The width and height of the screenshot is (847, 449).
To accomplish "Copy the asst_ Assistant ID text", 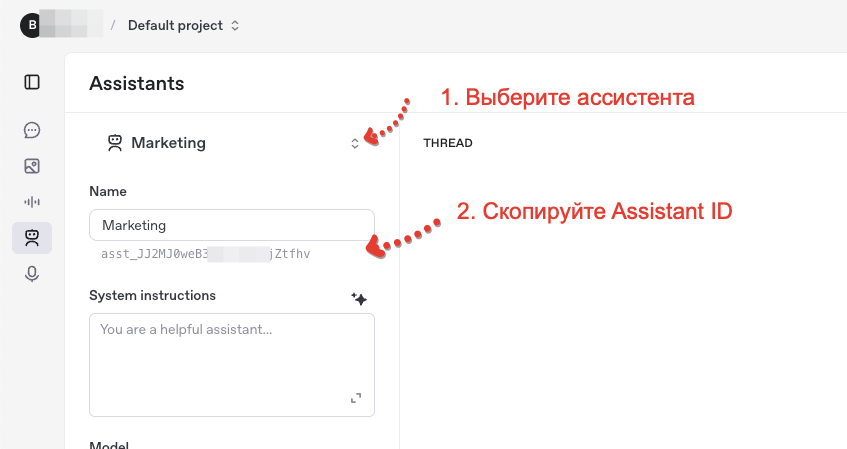I will tap(206, 254).
